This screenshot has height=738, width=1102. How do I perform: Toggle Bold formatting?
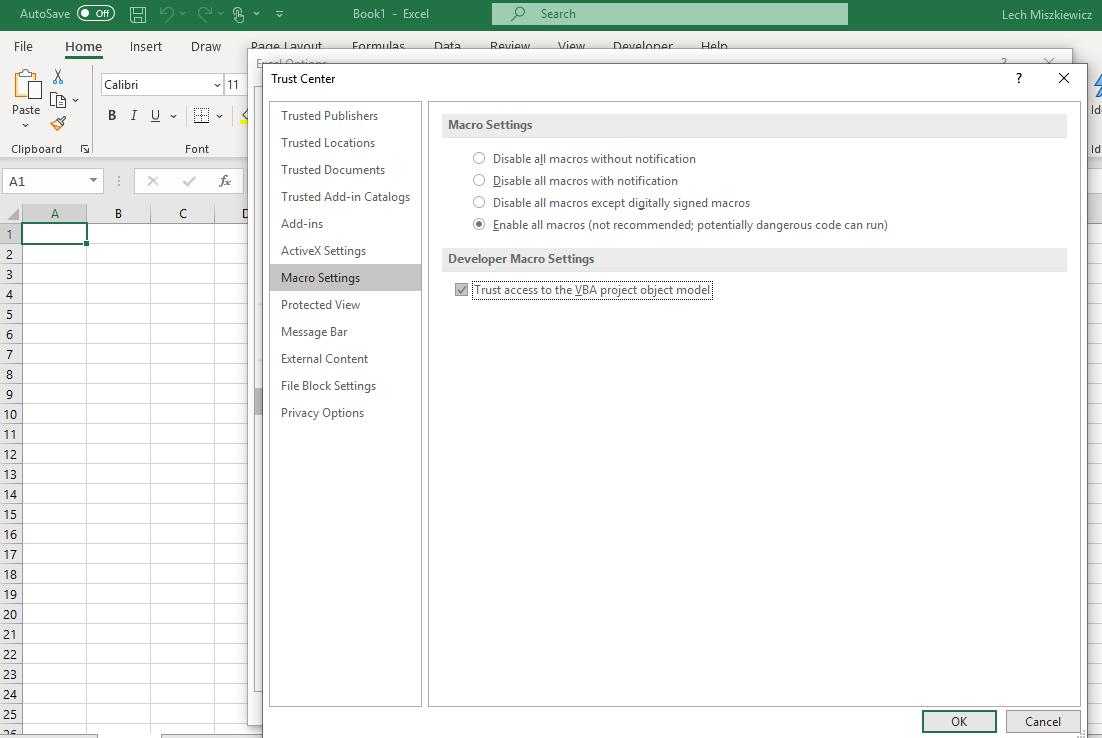(113, 116)
